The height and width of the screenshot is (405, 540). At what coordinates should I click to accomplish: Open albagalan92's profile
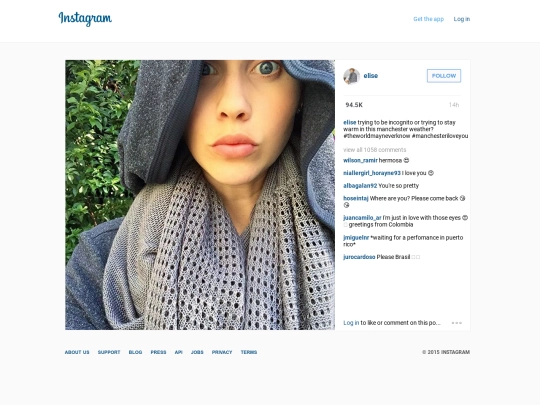pos(360,186)
